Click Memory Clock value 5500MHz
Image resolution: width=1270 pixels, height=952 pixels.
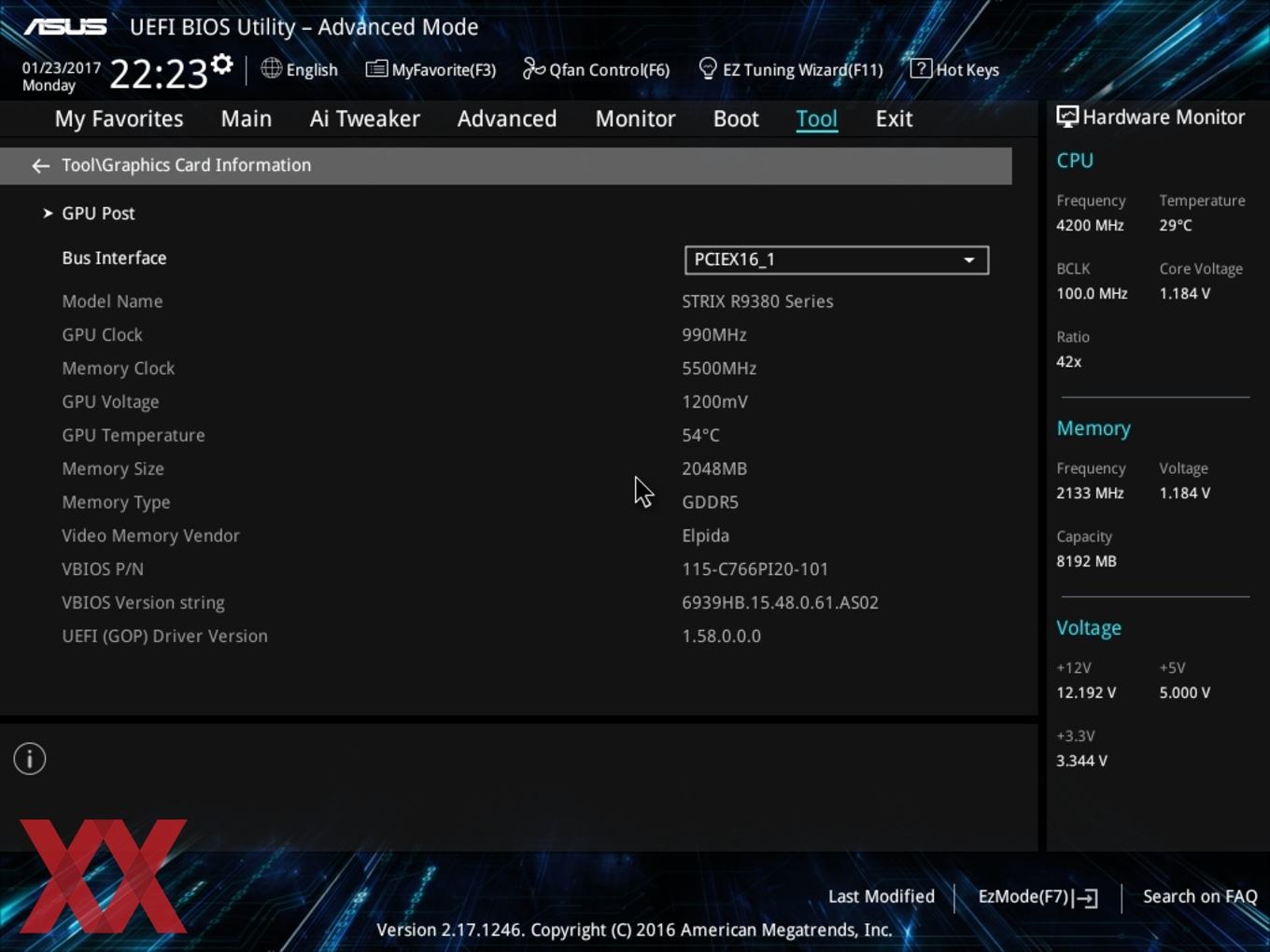click(x=719, y=369)
